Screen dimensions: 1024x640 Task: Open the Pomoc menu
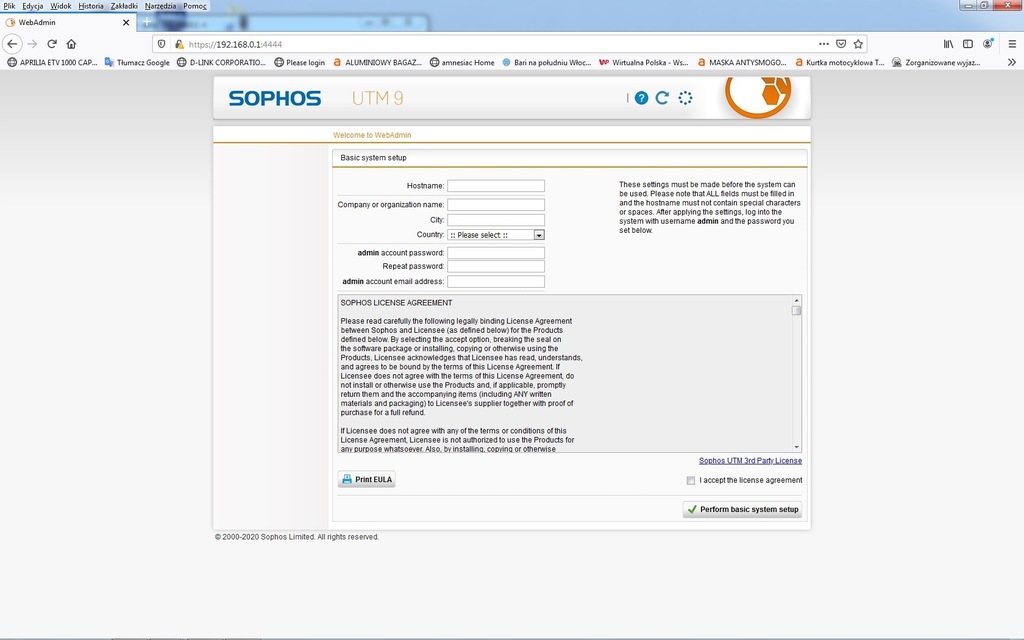pyautogui.click(x=195, y=6)
